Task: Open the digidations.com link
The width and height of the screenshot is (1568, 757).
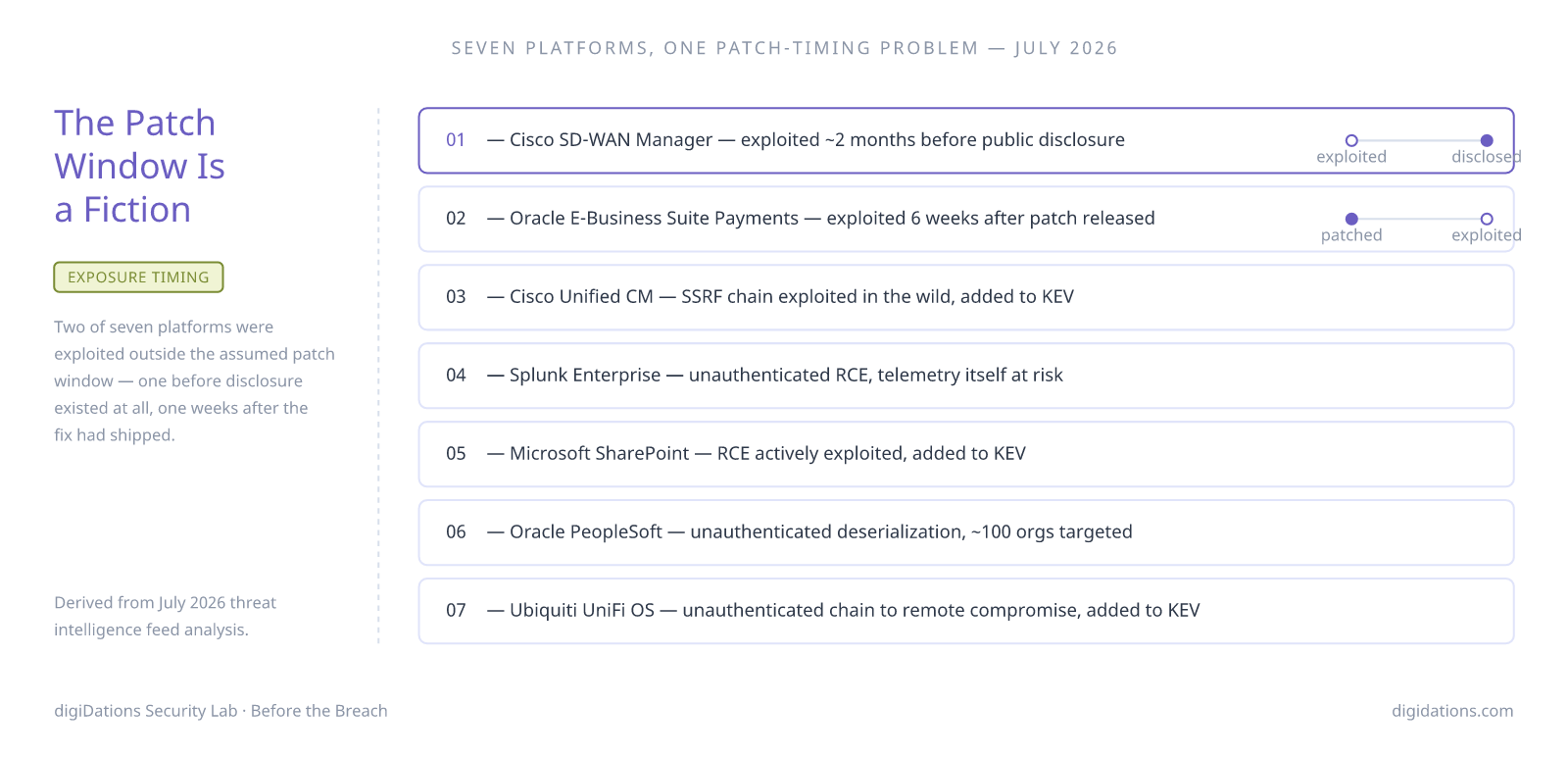Action: point(1452,711)
